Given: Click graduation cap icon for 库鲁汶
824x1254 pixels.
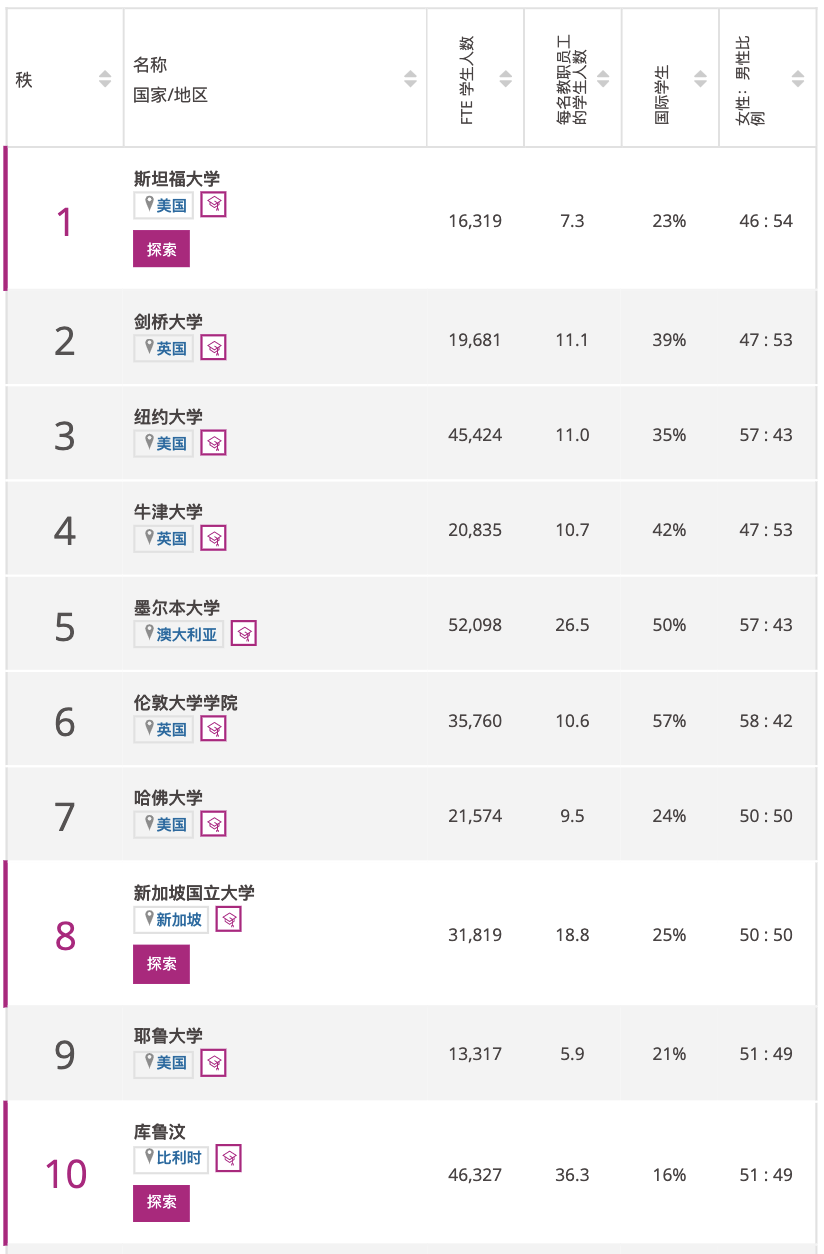Looking at the screenshot, I should [229, 1158].
